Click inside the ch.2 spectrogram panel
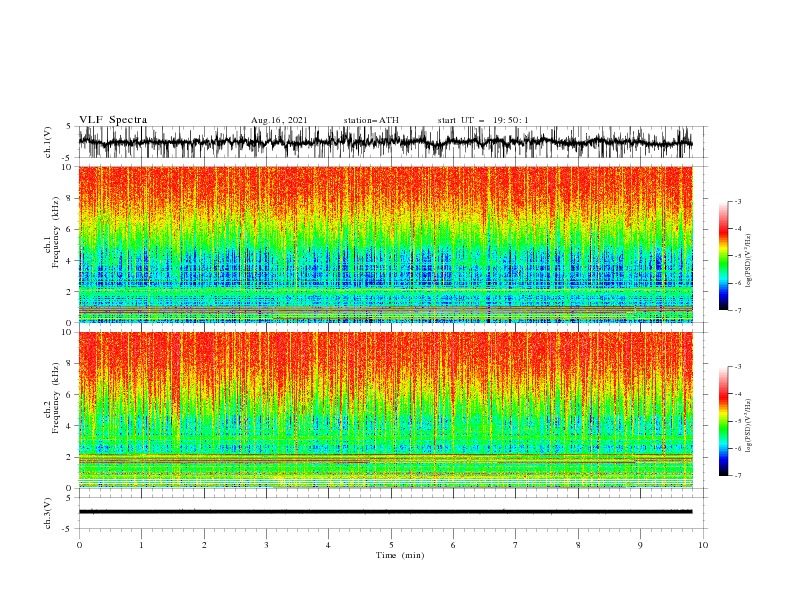This screenshot has height=612, width=792. [x=386, y=410]
